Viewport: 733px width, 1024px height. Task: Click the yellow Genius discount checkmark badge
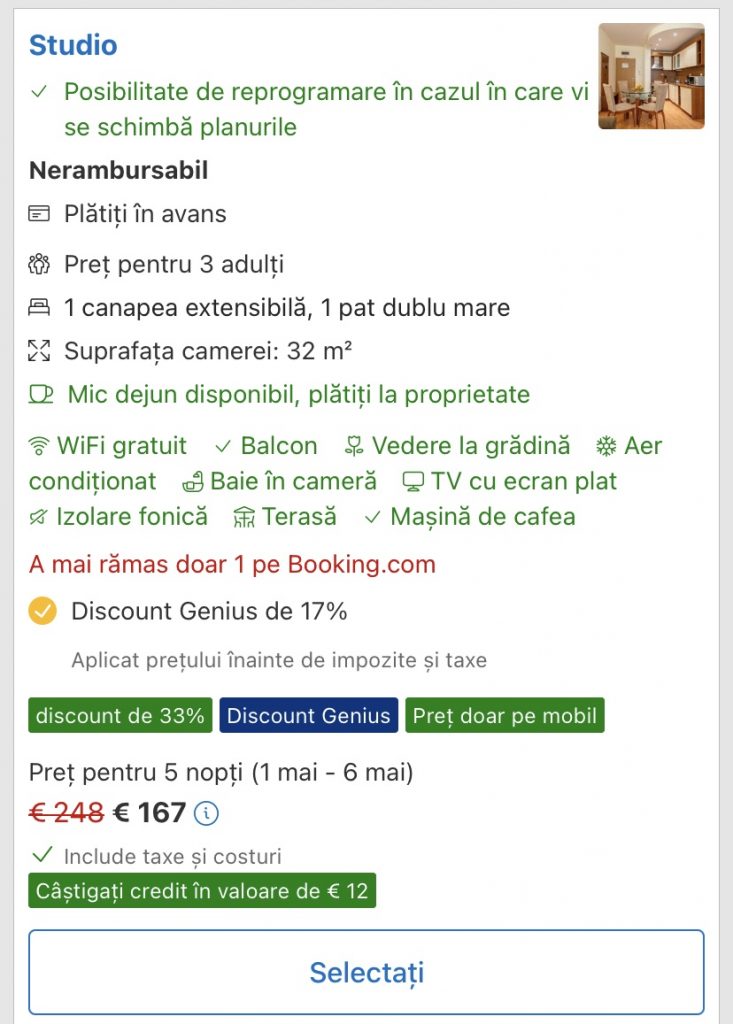coord(42,611)
